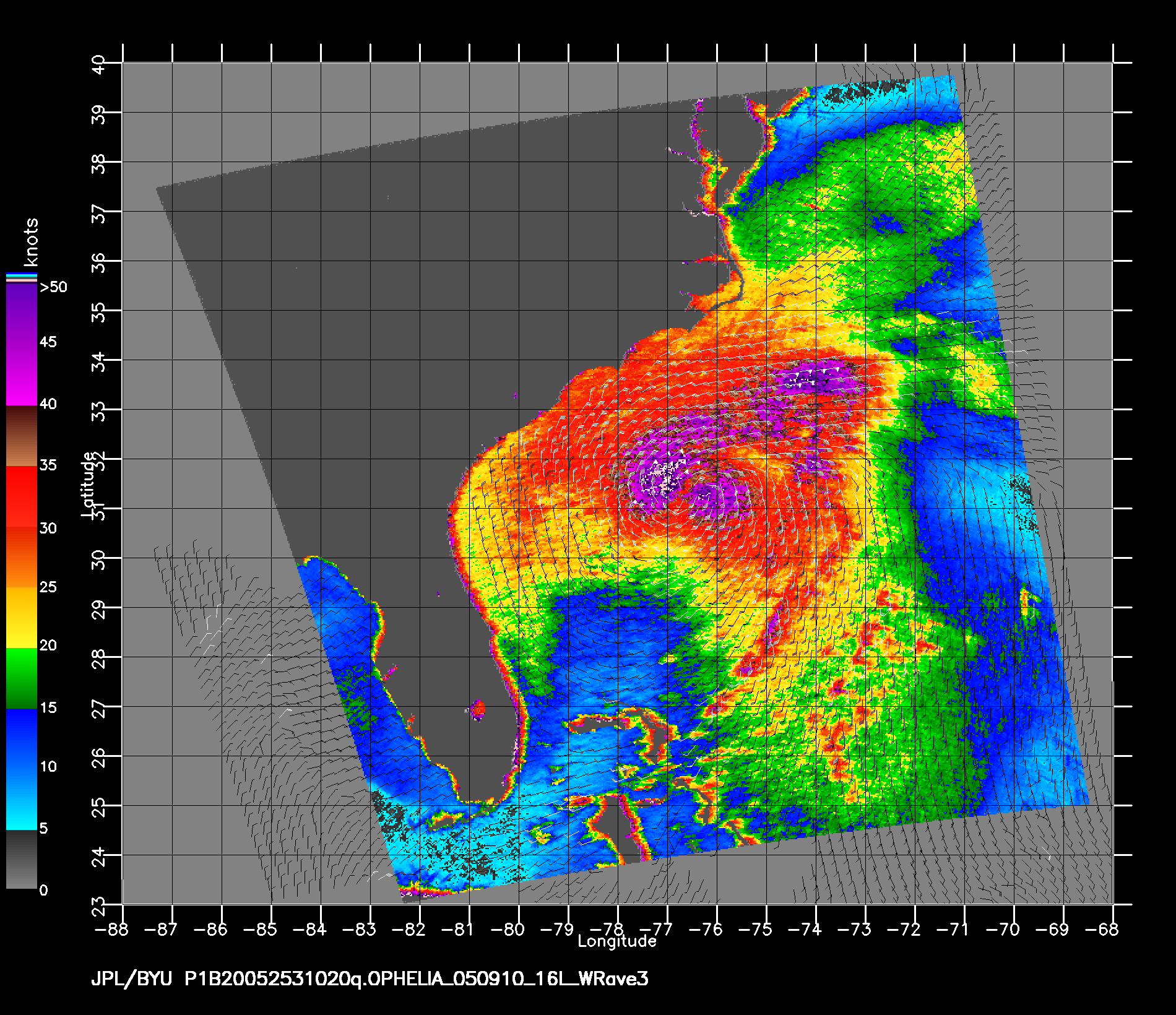
Task: Pick the yellow segment of the color bar
Action: pyautogui.click(x=22, y=617)
